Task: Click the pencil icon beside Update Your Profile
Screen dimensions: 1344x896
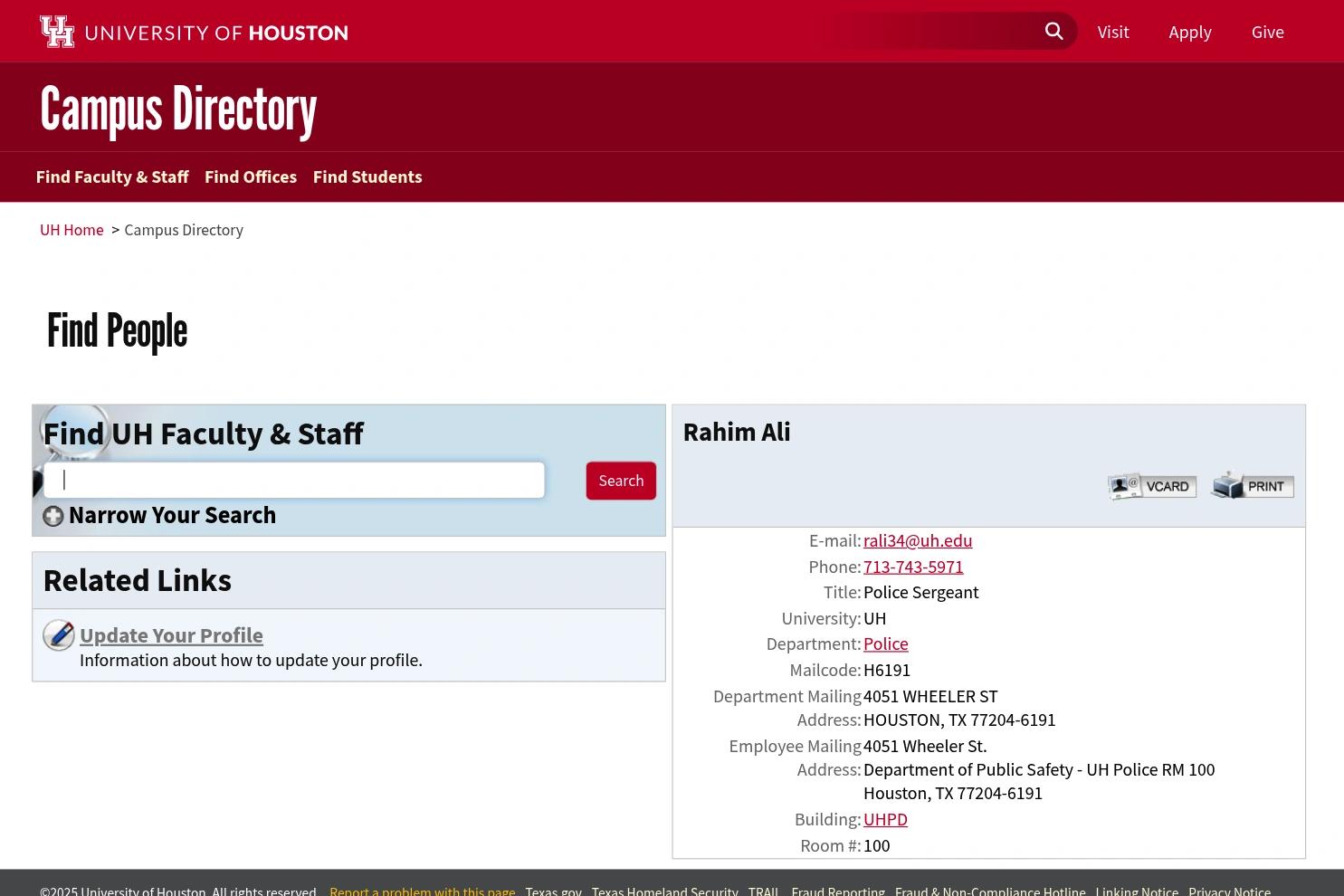Action: click(x=59, y=635)
